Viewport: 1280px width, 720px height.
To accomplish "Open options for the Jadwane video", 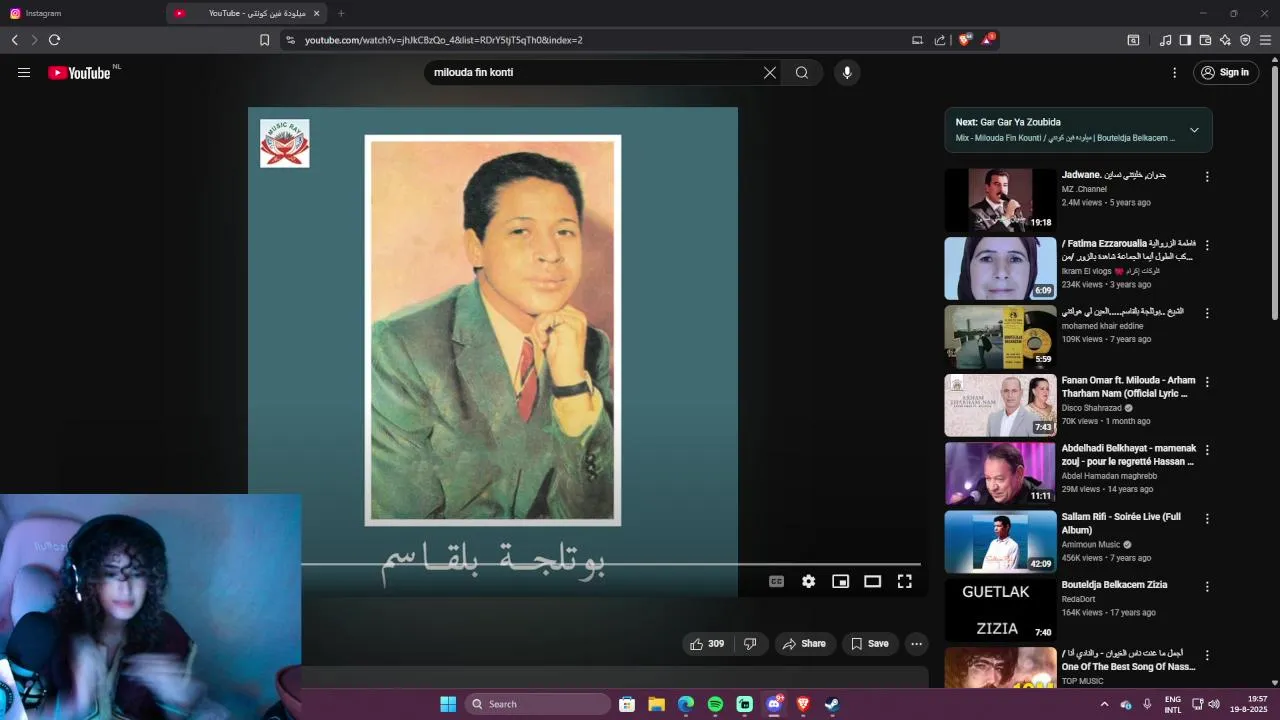I will pyautogui.click(x=1207, y=176).
